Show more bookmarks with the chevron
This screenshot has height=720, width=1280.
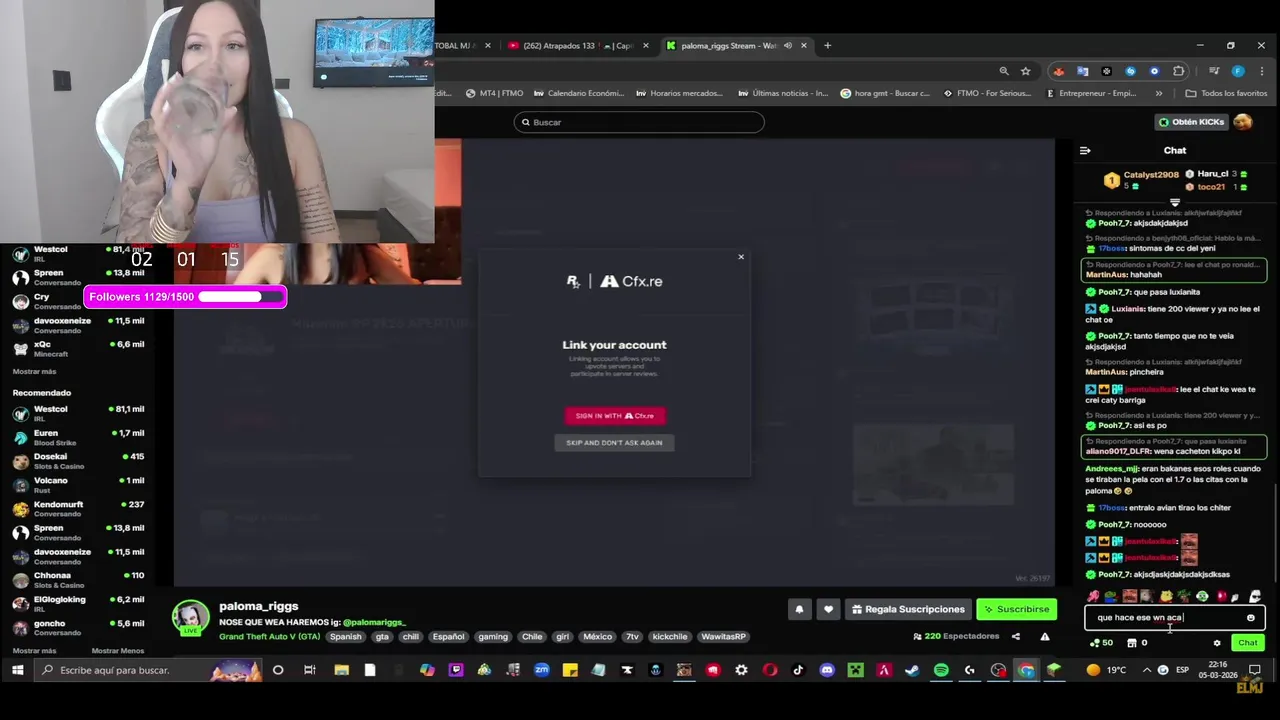click(x=1159, y=93)
